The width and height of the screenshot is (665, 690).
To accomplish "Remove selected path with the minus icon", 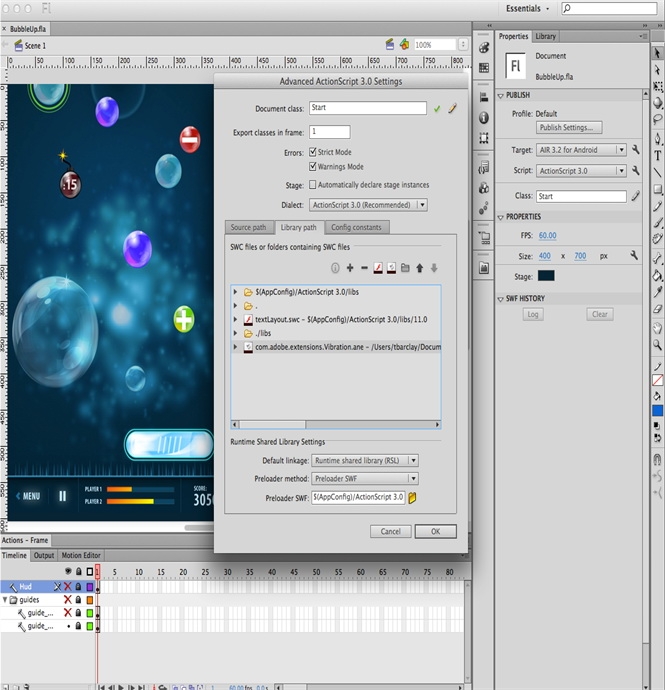I will tap(364, 268).
